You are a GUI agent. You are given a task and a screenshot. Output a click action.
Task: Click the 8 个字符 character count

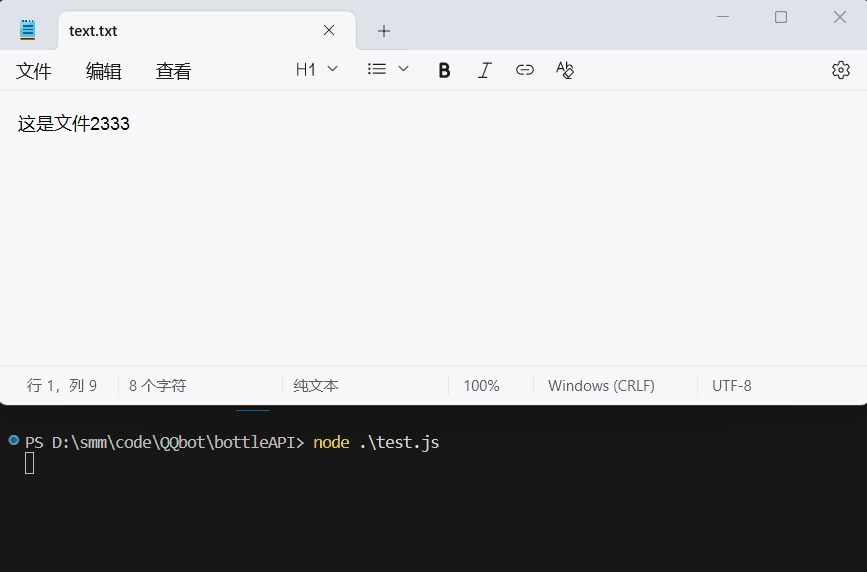[158, 386]
